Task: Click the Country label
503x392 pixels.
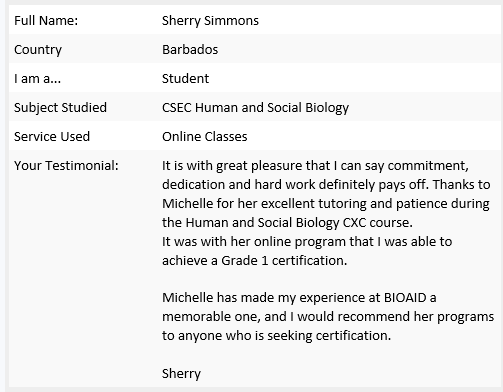Action: 38,50
